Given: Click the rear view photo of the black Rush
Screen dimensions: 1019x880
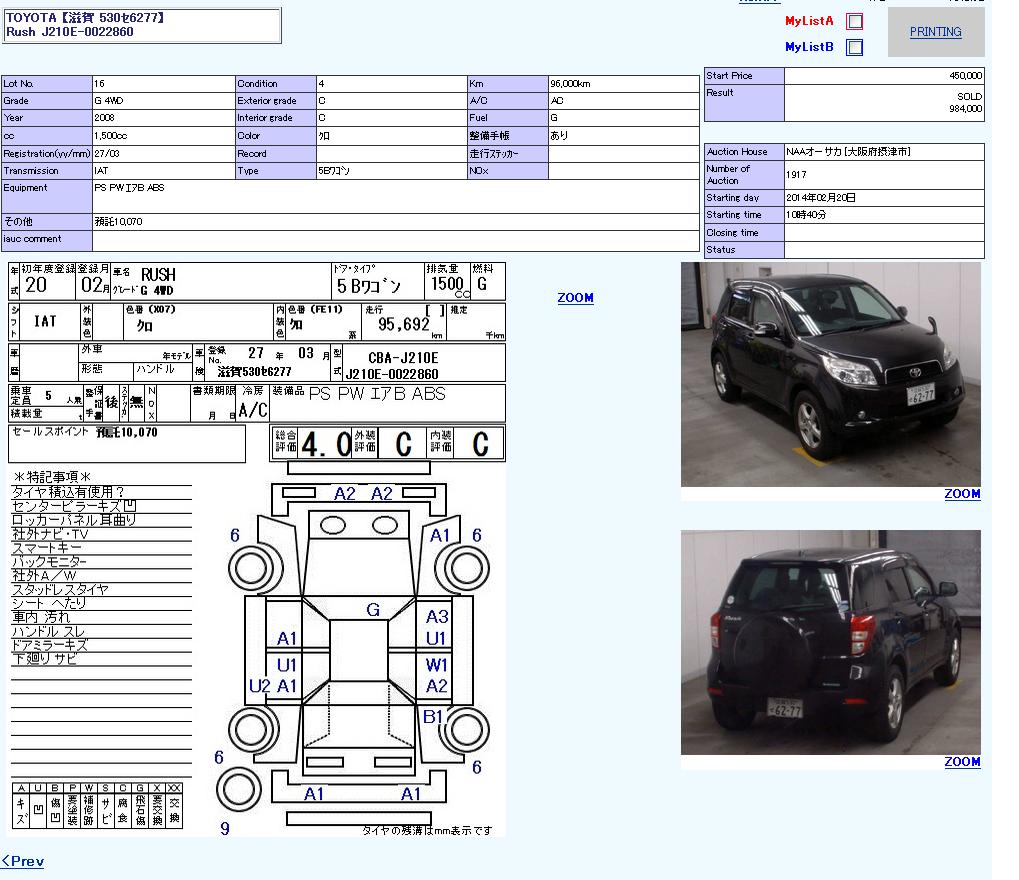Looking at the screenshot, I should click(x=830, y=642).
